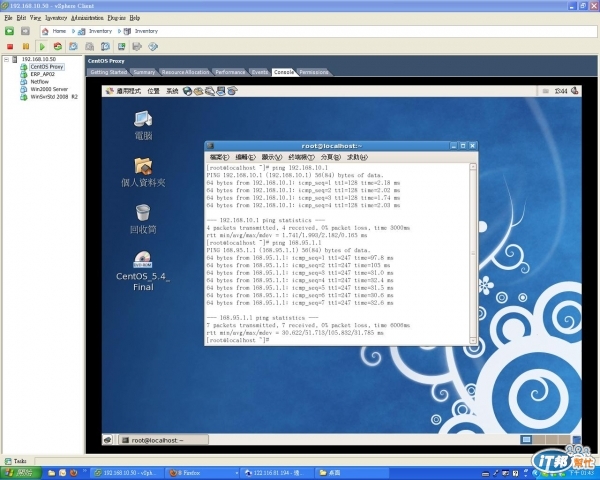The width and height of the screenshot is (600, 480).
Task: Open System menu in CentOS panel
Action: (172, 91)
